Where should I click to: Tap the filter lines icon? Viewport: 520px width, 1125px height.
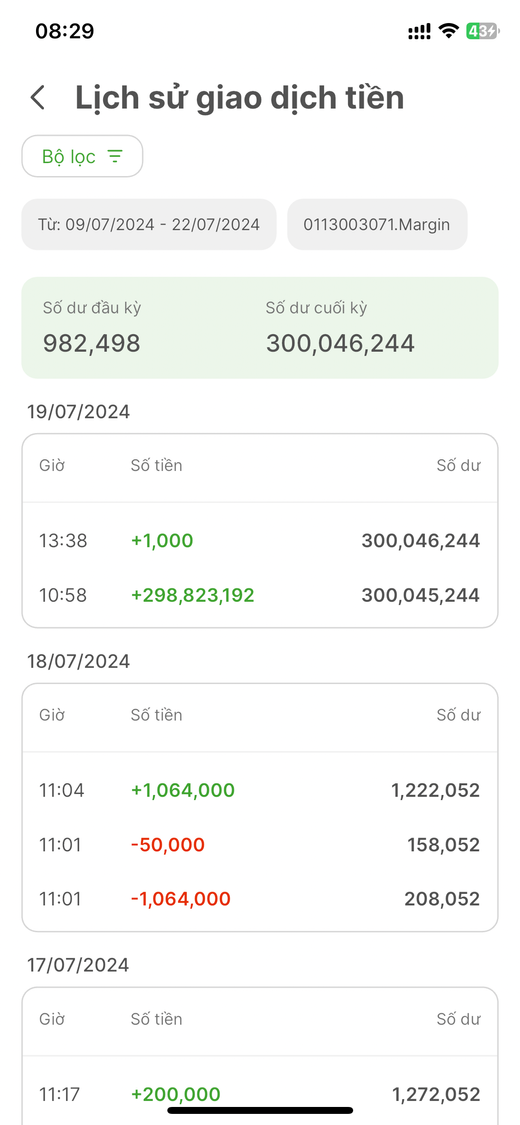pos(115,156)
